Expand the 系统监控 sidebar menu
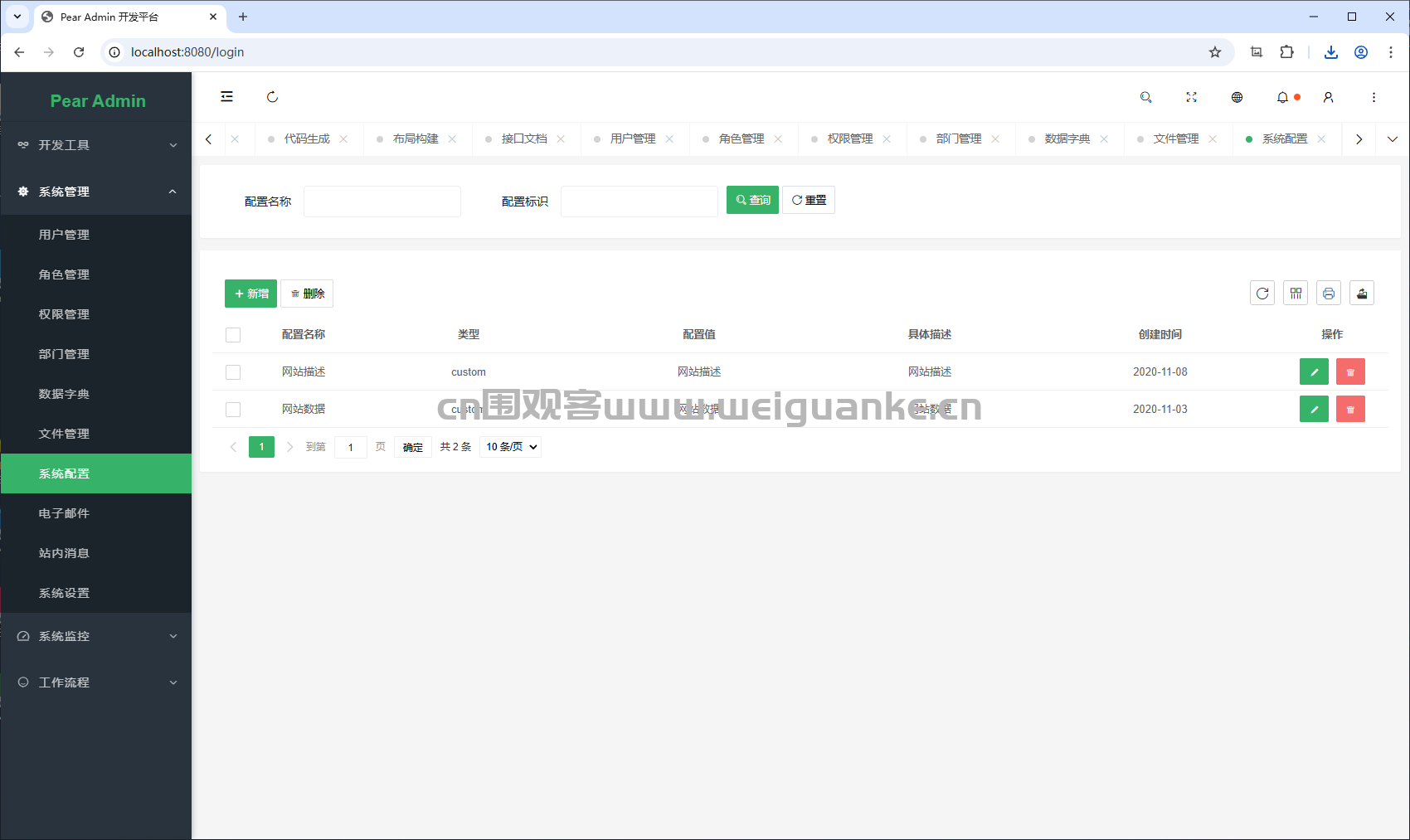 coord(96,636)
